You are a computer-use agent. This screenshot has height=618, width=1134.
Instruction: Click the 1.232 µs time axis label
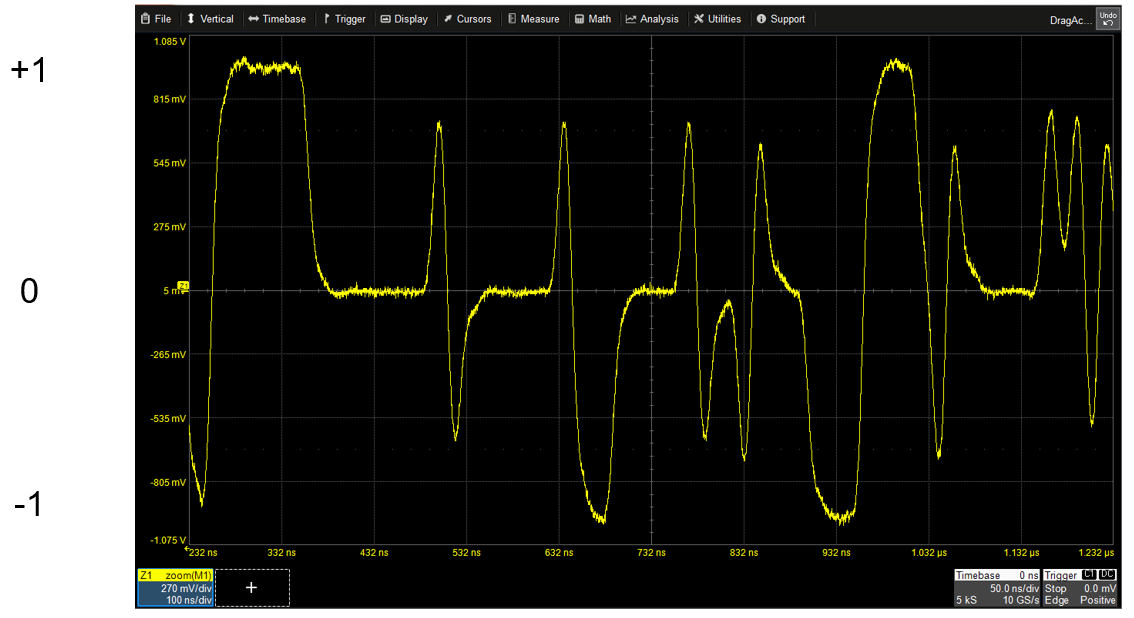point(1096,552)
